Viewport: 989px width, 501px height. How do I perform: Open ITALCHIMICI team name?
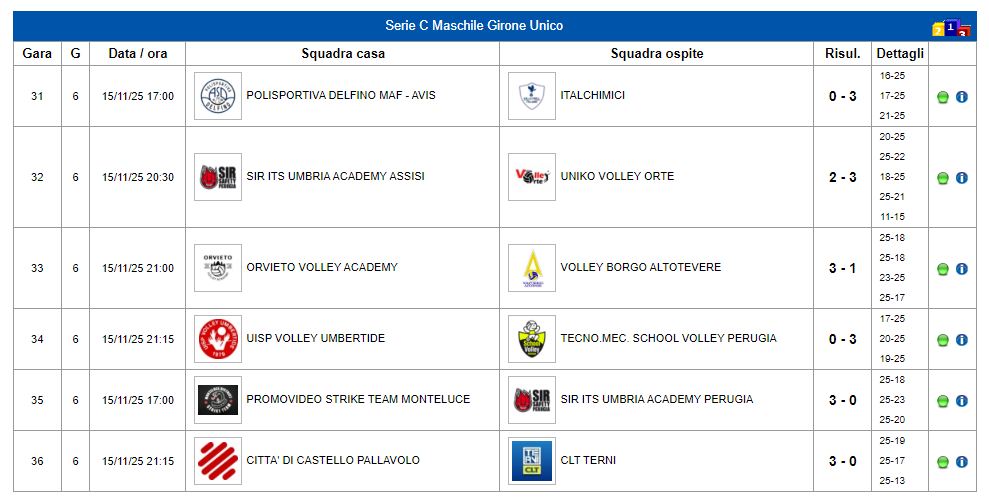point(592,96)
